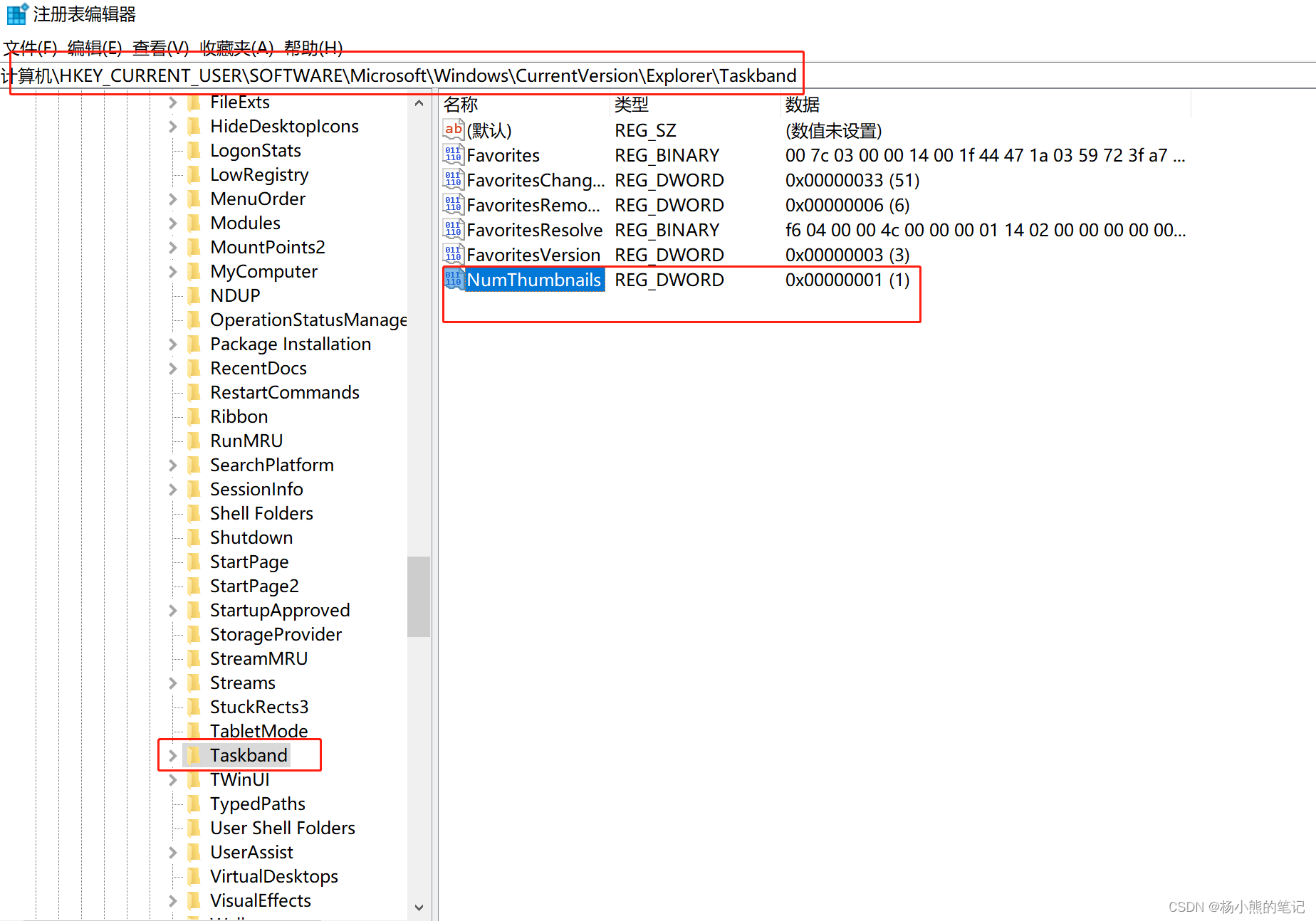Expand the StartupApproved tree node
Image resolution: width=1316 pixels, height=921 pixels.
[x=172, y=611]
